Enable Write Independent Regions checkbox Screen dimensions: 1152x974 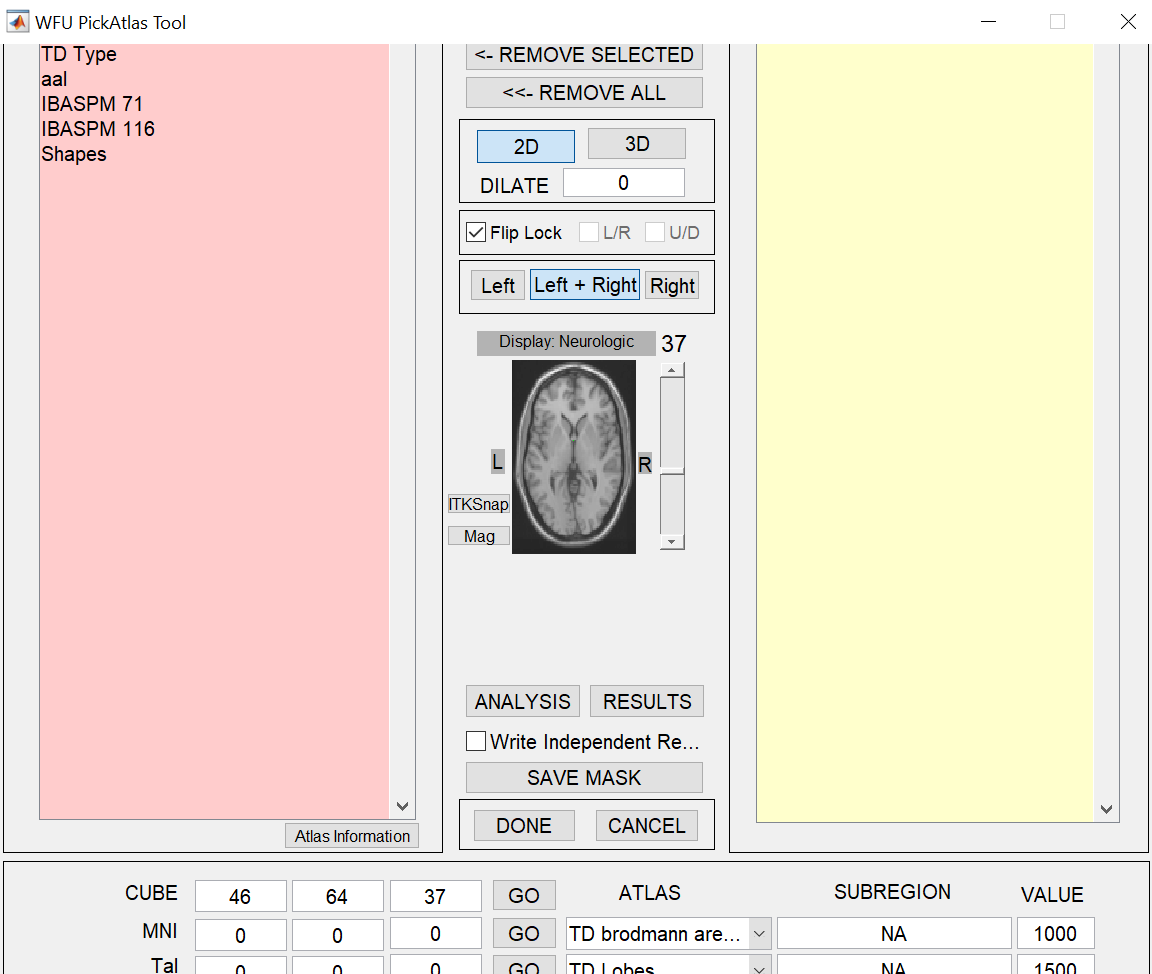(x=477, y=742)
